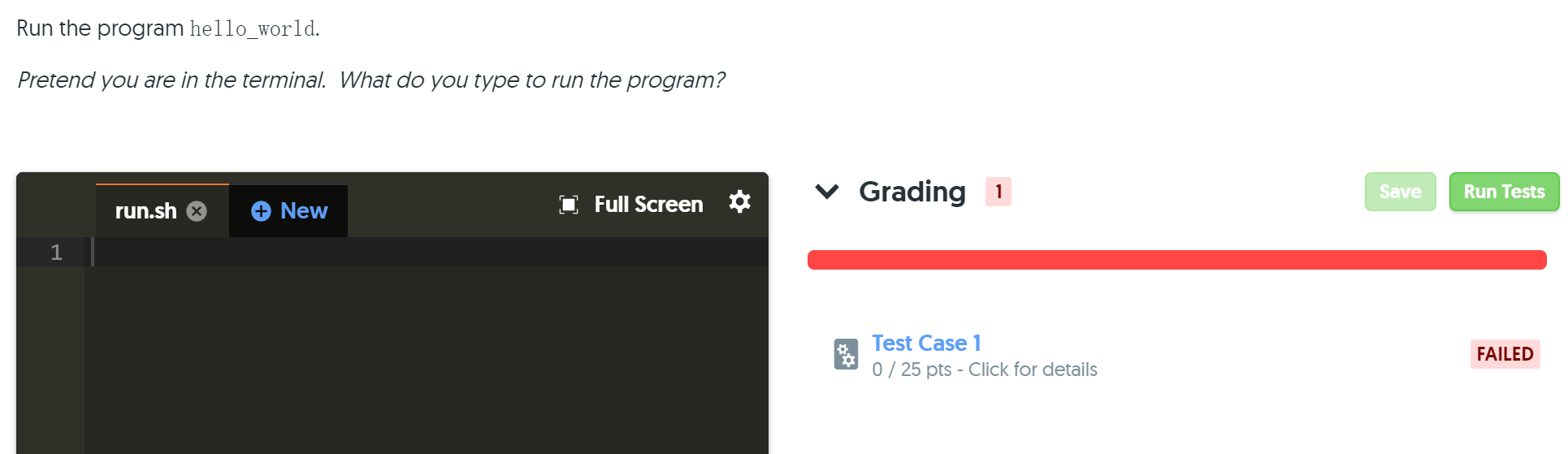Screen dimensions: 1568x454
Task: Click the 0 / 25 pts details text
Action: pyautogui.click(x=985, y=370)
